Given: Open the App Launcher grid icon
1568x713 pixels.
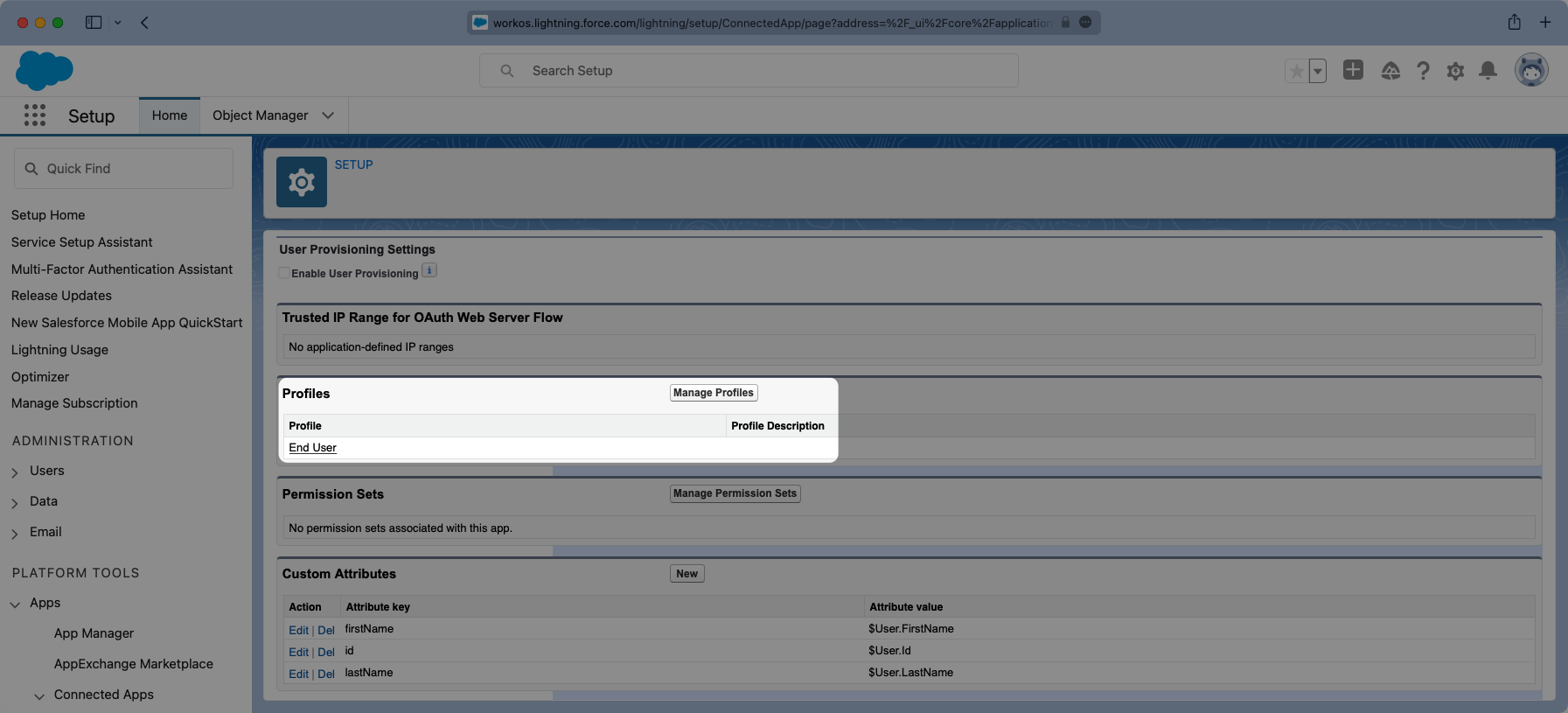Looking at the screenshot, I should click(x=35, y=115).
